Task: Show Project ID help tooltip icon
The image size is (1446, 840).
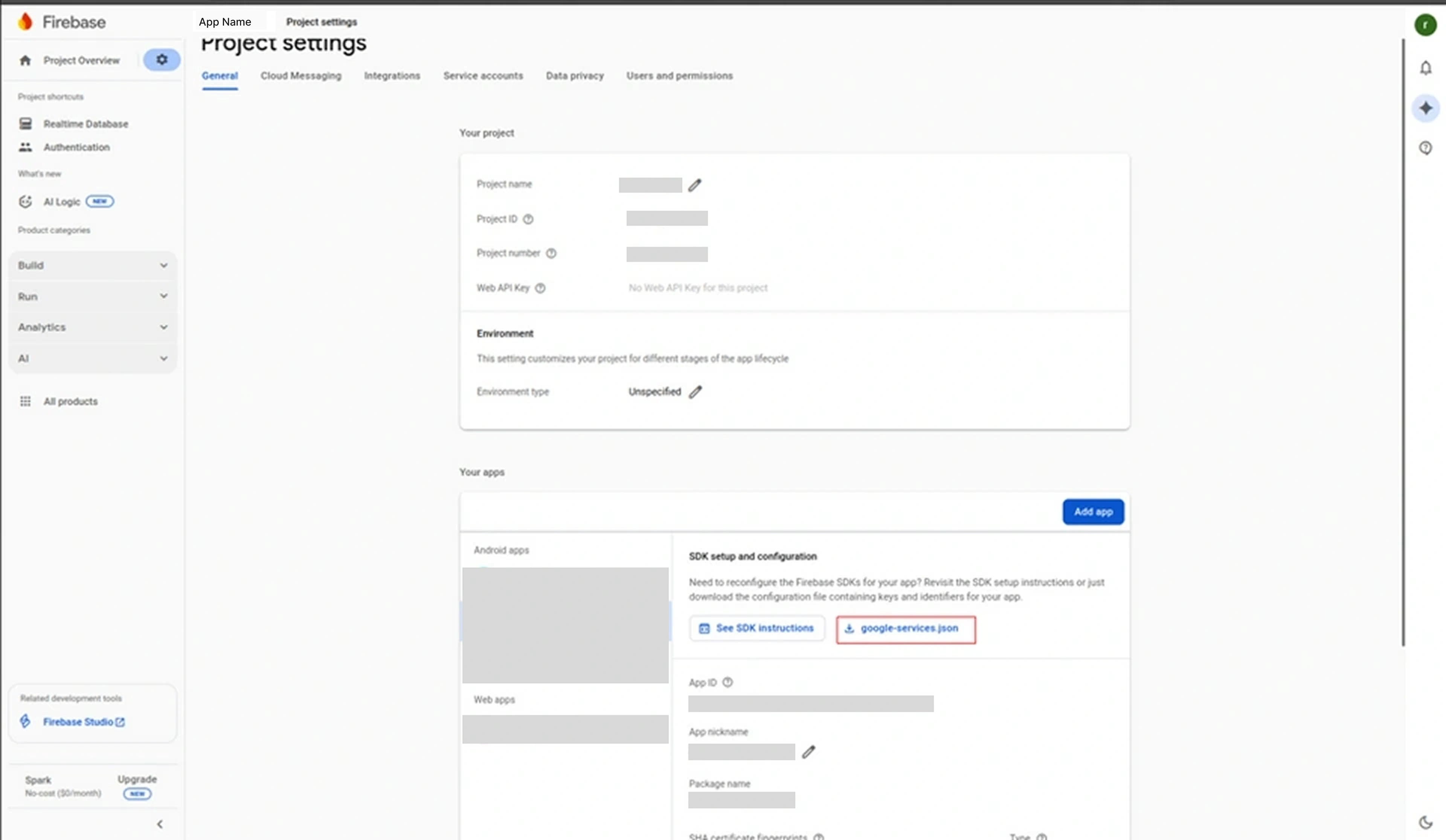Action: point(528,219)
